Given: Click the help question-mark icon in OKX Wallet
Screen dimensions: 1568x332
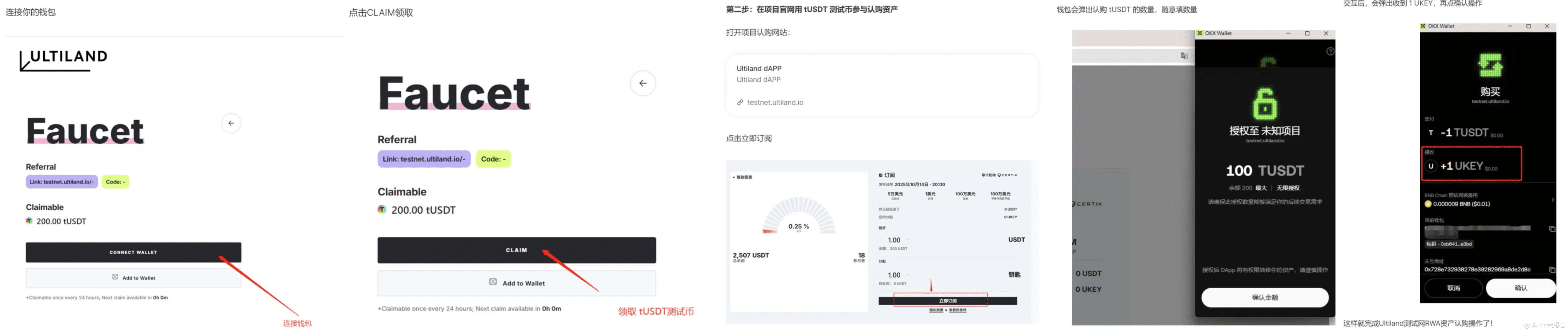Looking at the screenshot, I should click(x=1330, y=52).
